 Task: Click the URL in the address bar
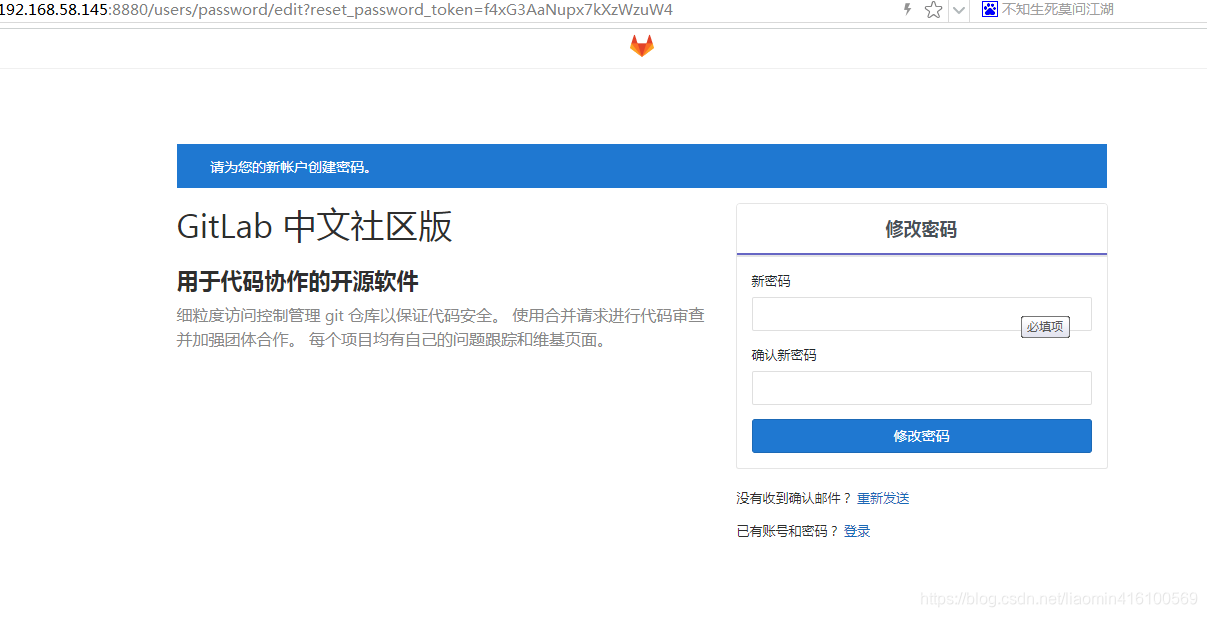pos(336,9)
